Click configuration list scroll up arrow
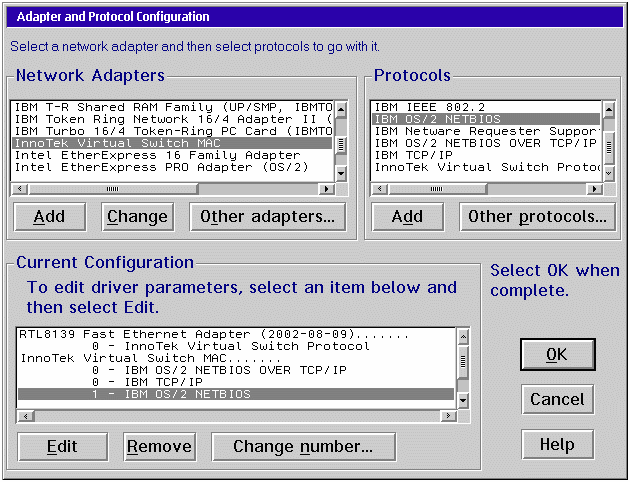The height and width of the screenshot is (482, 630). pyautogui.click(x=463, y=336)
